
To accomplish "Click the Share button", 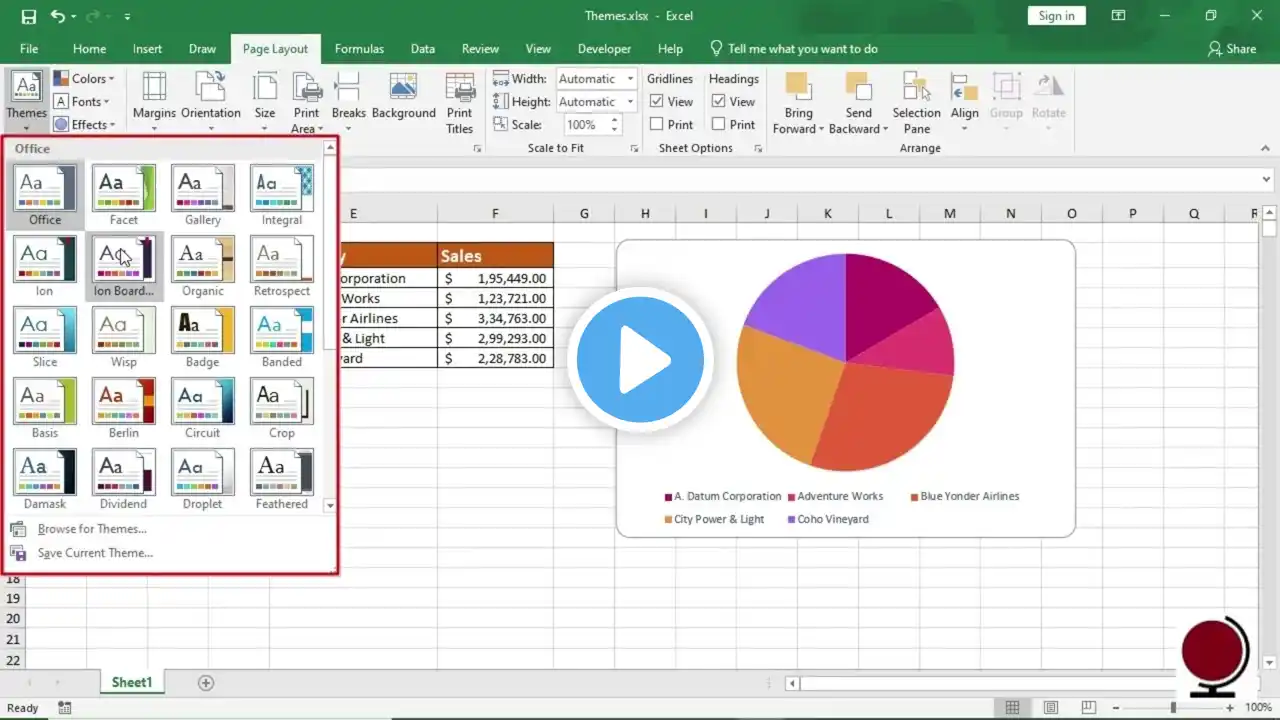I will pos(1232,49).
